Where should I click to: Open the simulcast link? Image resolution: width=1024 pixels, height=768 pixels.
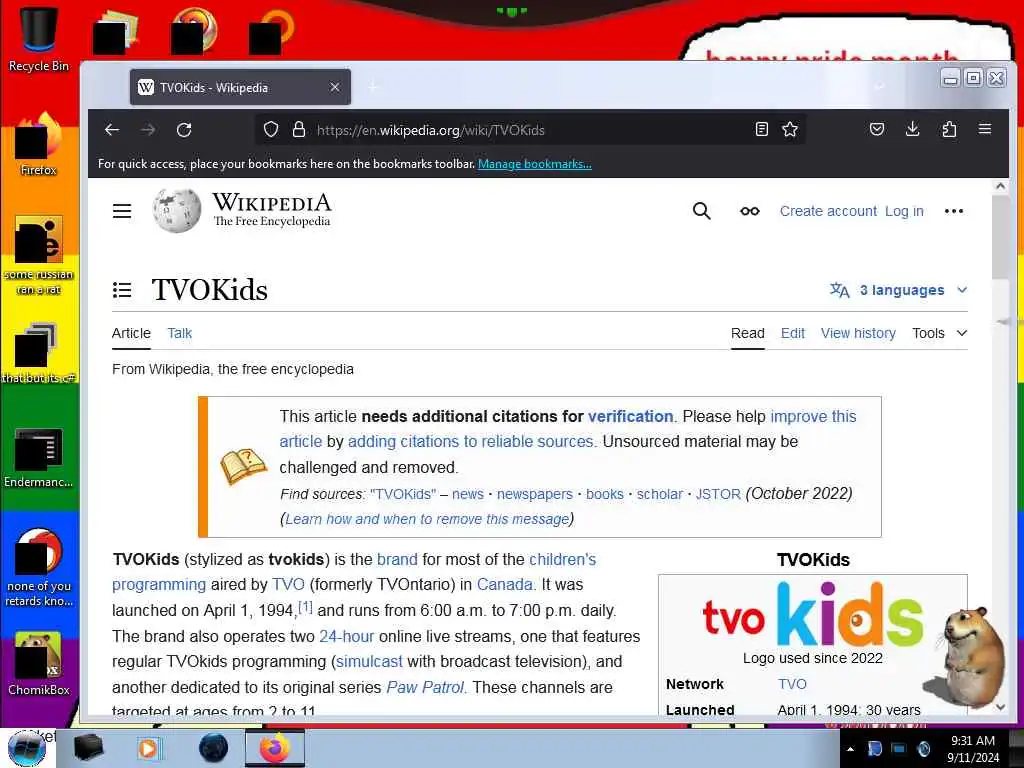click(369, 662)
